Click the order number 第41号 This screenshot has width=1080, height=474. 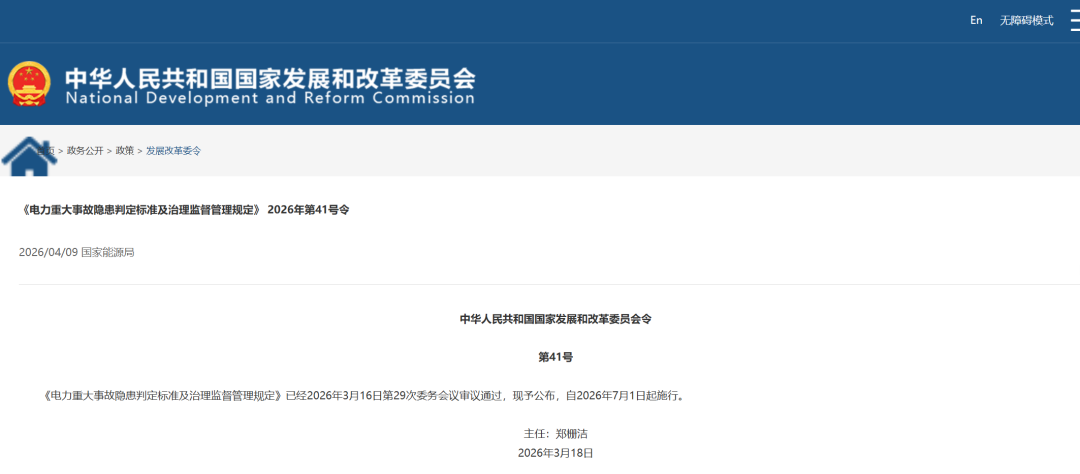(x=555, y=357)
